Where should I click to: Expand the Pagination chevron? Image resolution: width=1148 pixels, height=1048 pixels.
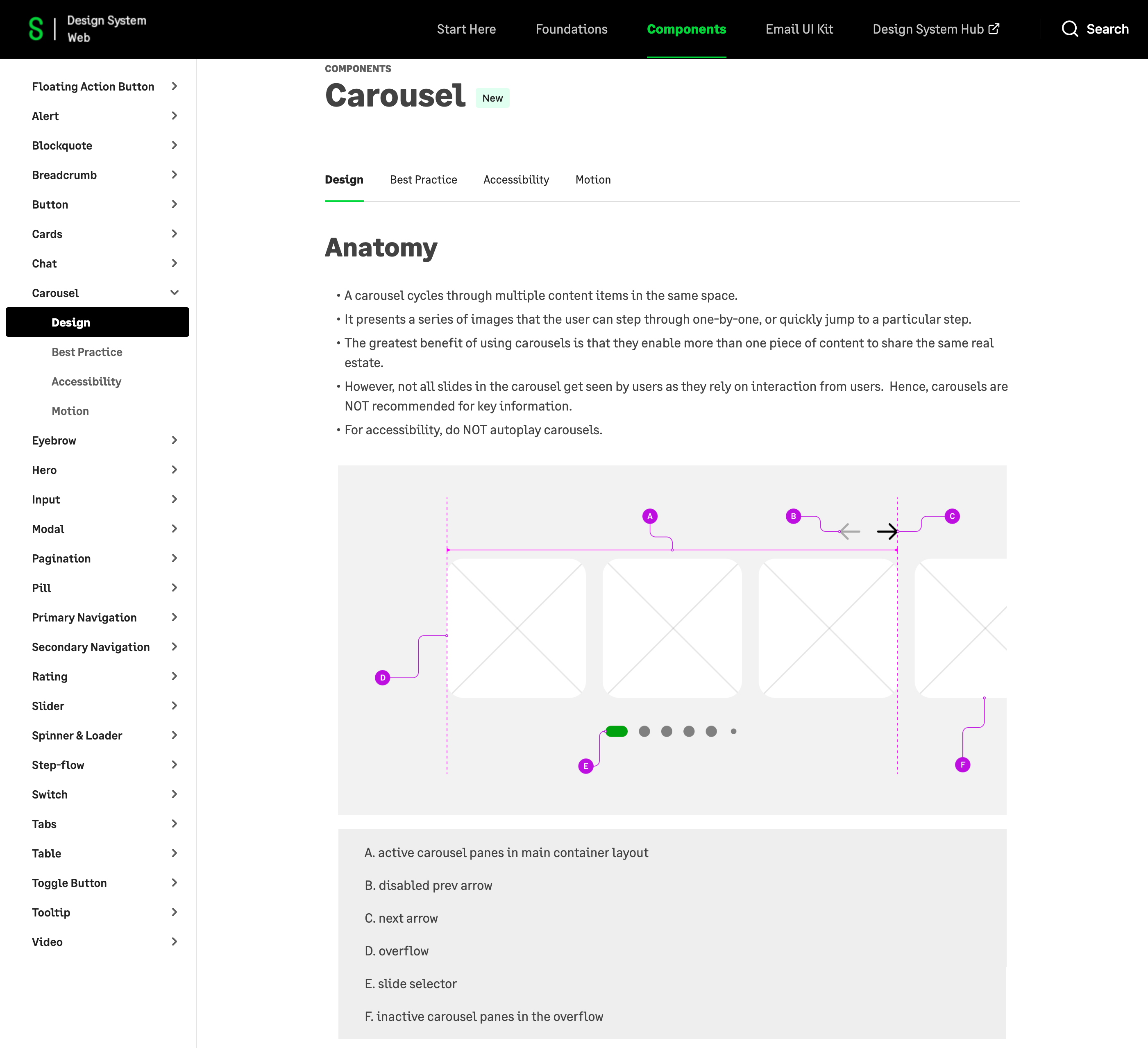pyautogui.click(x=174, y=558)
